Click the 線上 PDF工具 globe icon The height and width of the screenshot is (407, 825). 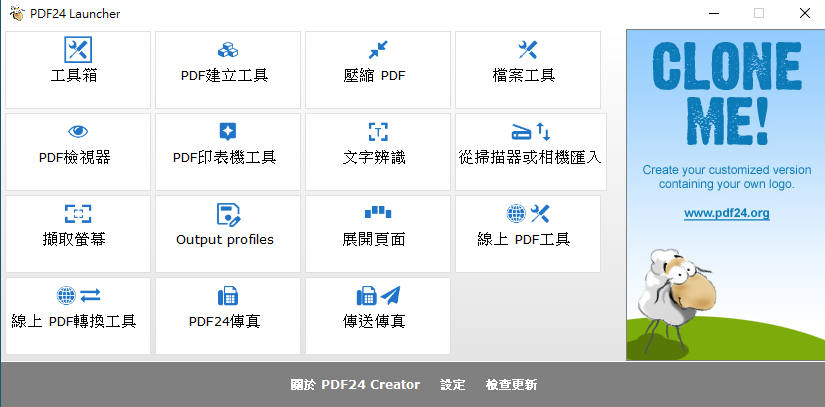[516, 213]
